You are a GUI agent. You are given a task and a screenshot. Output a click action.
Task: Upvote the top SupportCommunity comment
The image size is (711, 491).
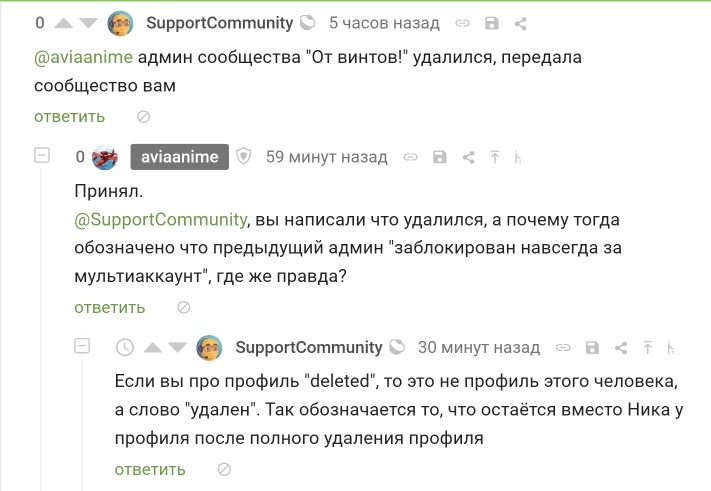(63, 23)
